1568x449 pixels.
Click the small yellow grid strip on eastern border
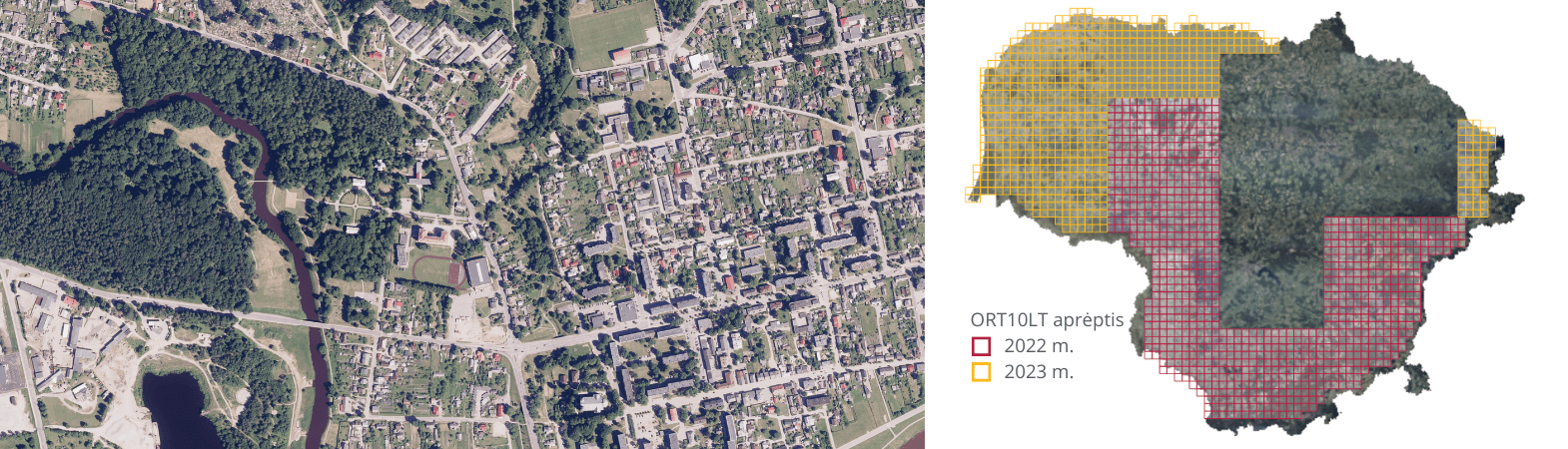click(x=1472, y=170)
